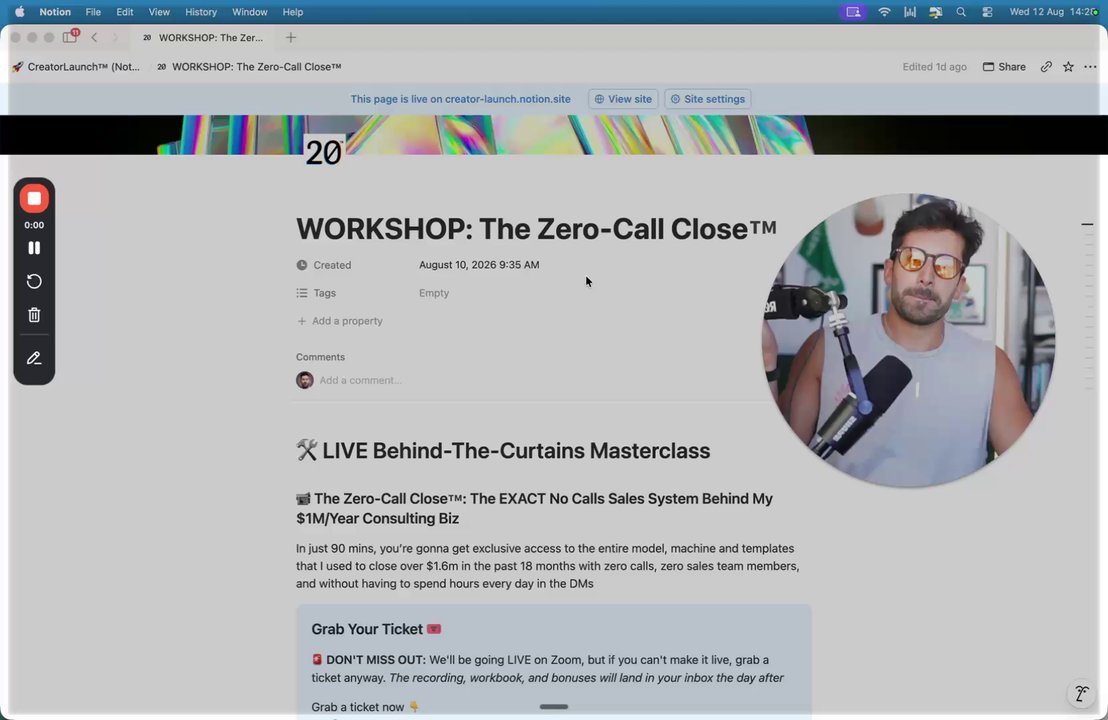Screen dimensions: 1108x720
Task: Stop the screen recording
Action: pos(34,199)
